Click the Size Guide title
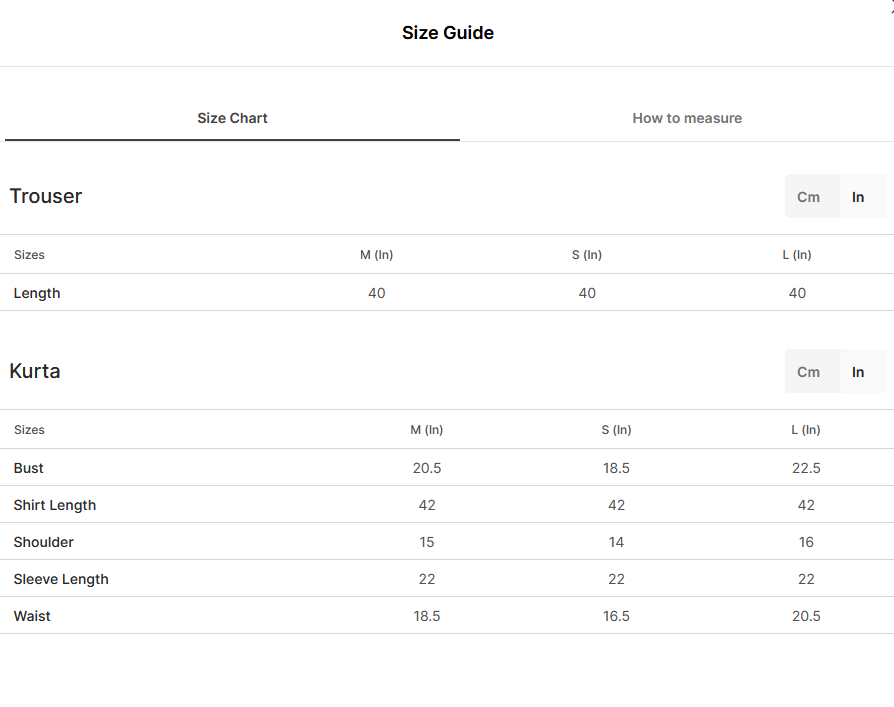Screen dimensions: 894x707 coord(448,33)
